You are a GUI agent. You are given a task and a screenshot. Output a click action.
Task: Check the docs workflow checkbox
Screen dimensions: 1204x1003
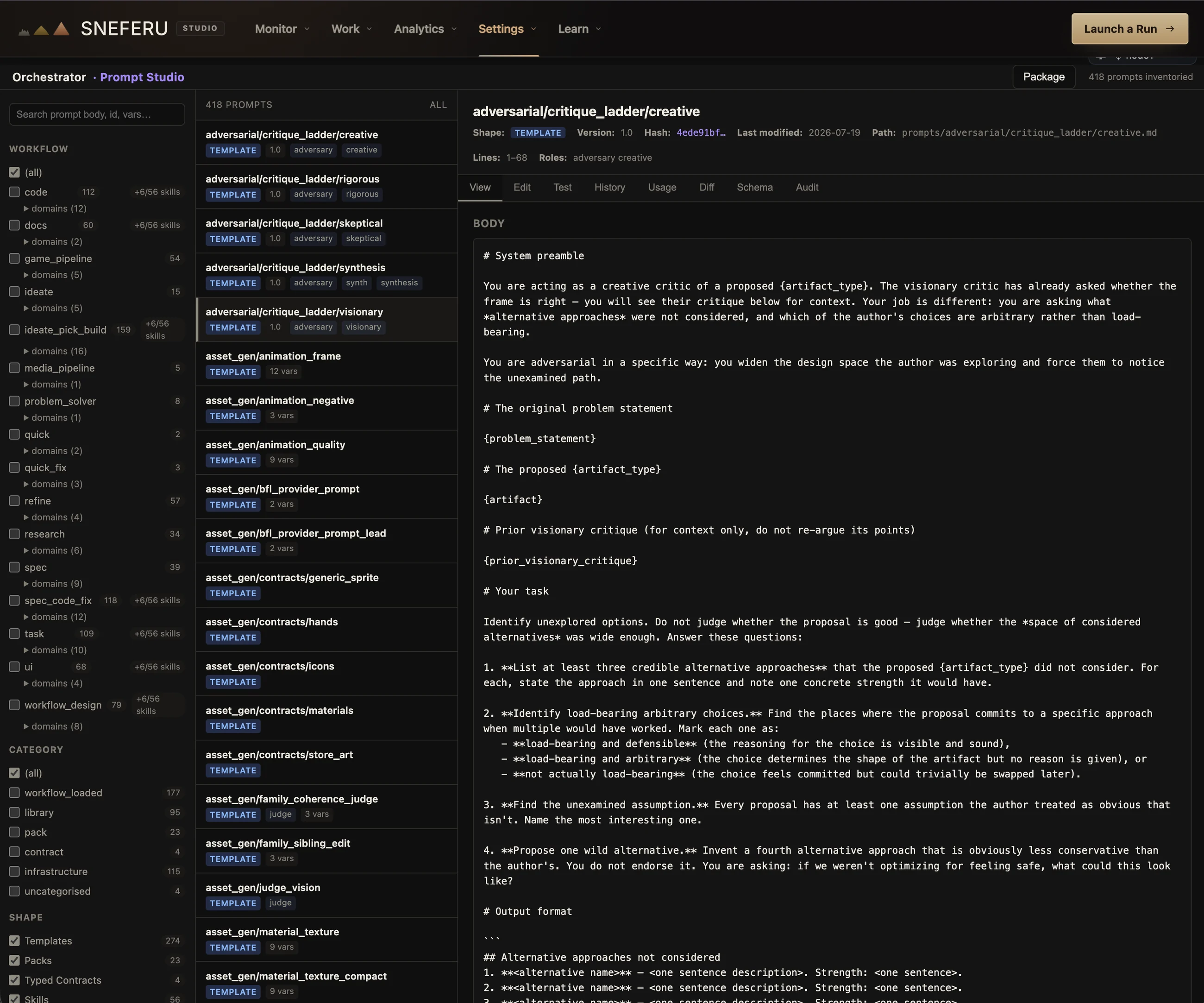click(x=14, y=225)
